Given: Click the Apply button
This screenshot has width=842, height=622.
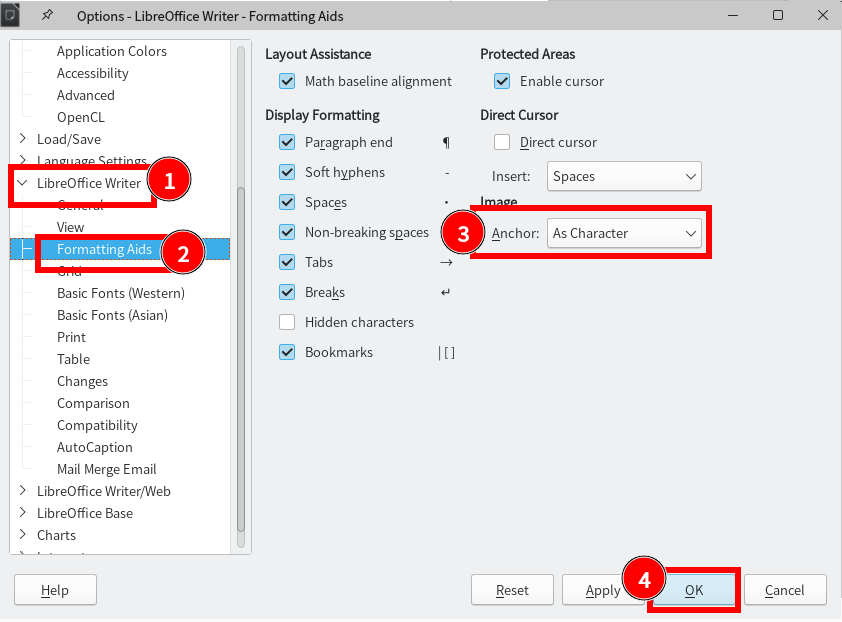Looking at the screenshot, I should (603, 590).
